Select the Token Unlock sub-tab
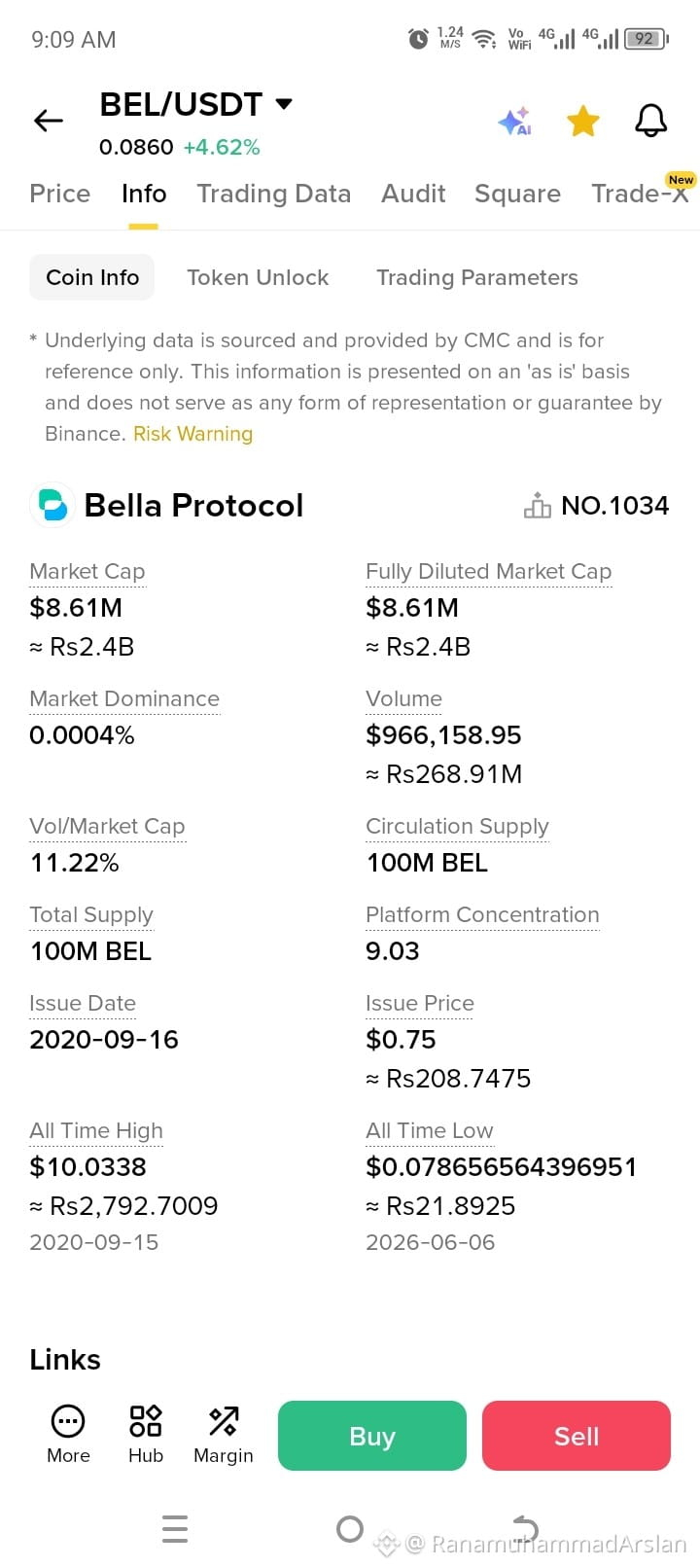 pyautogui.click(x=258, y=277)
